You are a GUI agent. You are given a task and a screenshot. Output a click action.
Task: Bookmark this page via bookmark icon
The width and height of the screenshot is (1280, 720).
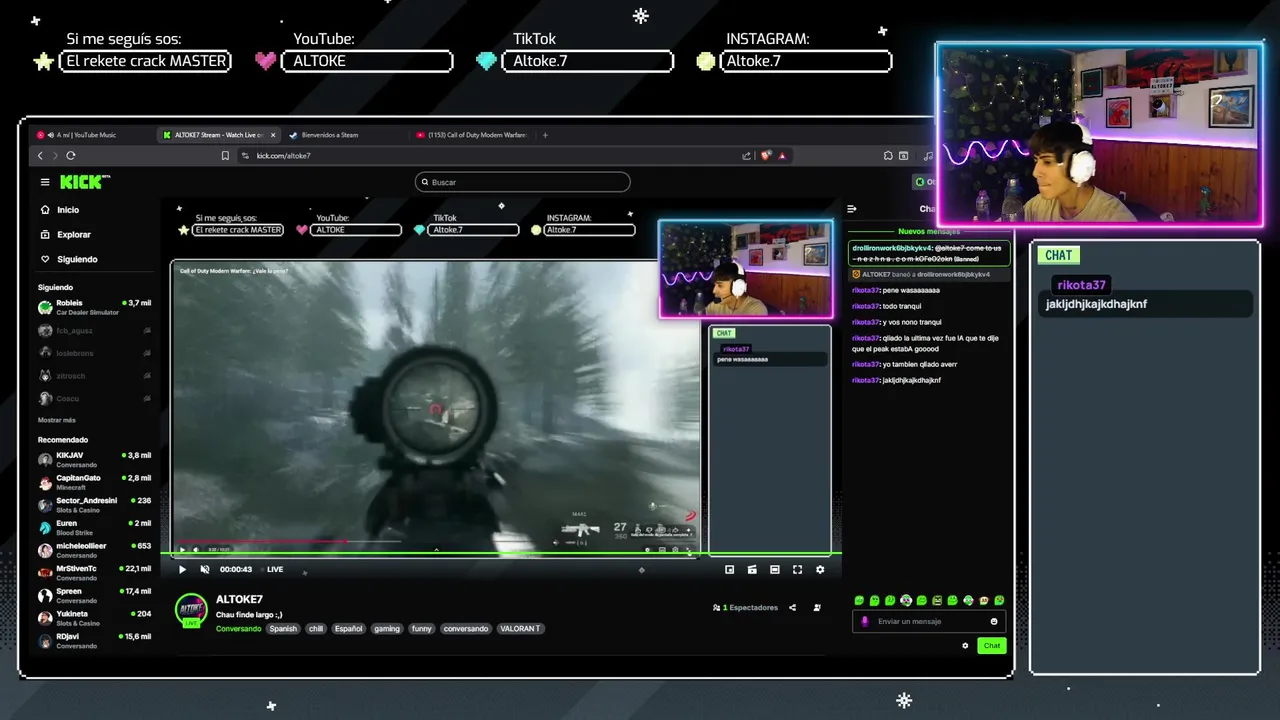click(x=225, y=156)
